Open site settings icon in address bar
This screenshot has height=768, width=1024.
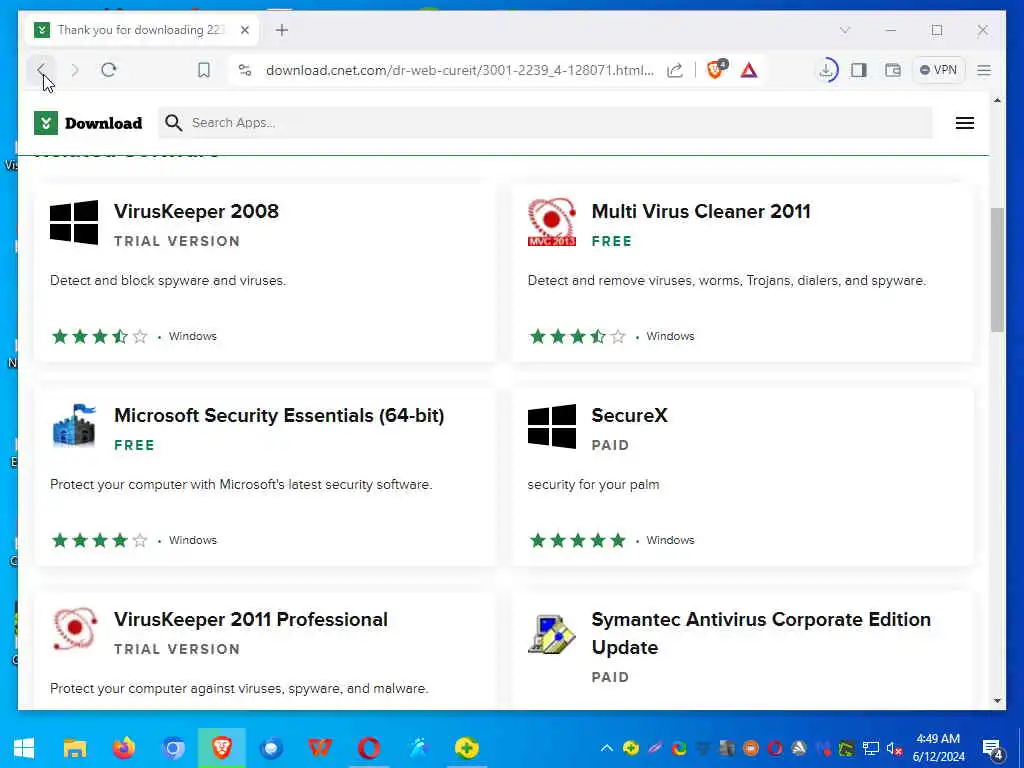pos(245,70)
